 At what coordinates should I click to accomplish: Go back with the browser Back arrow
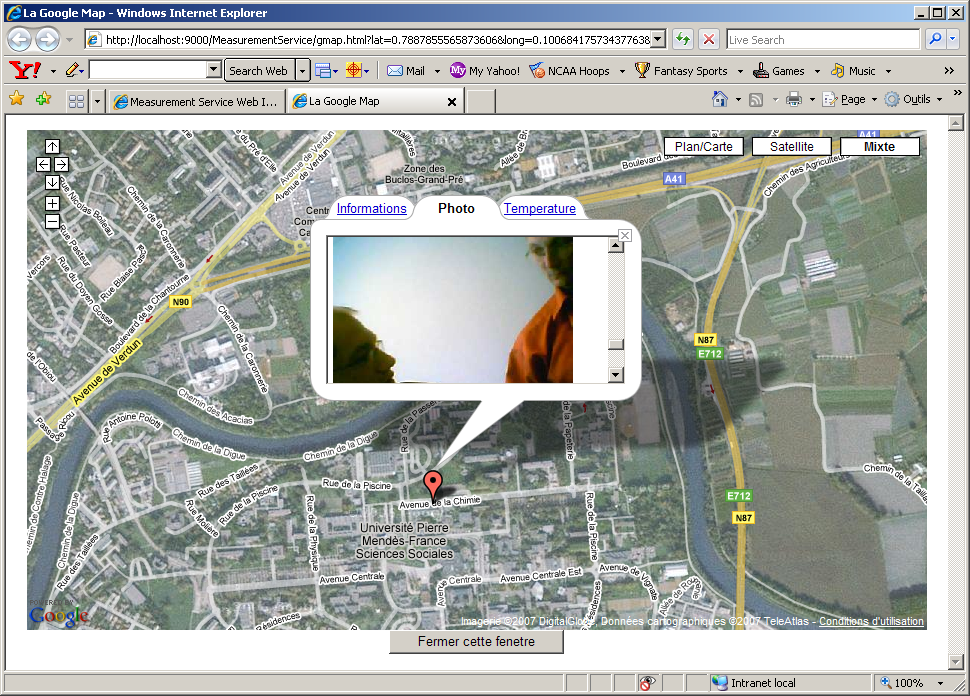pyautogui.click(x=19, y=40)
